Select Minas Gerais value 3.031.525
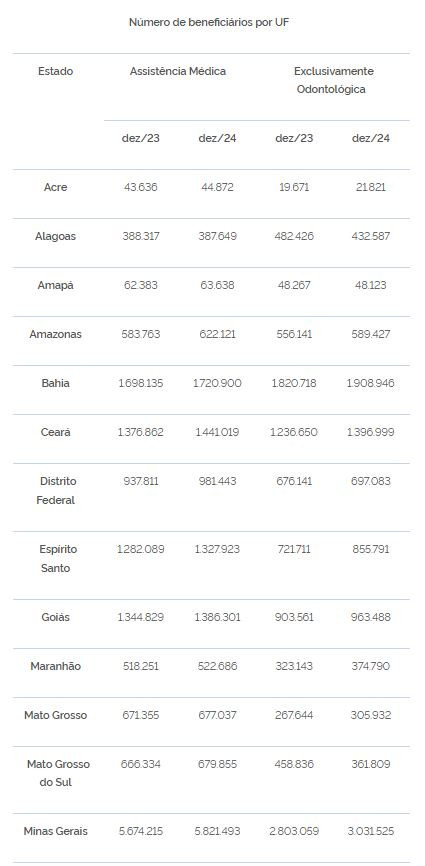425x866 pixels. 371,831
